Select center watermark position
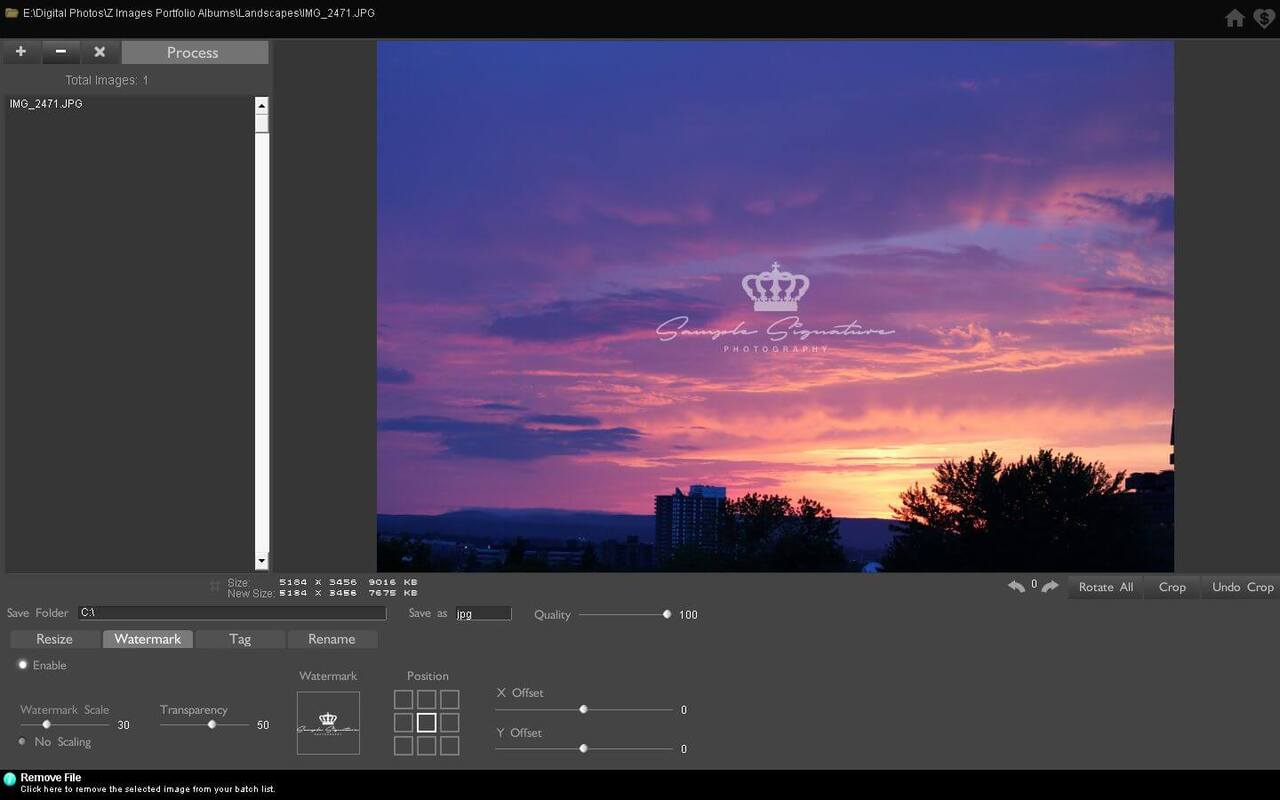 point(427,722)
